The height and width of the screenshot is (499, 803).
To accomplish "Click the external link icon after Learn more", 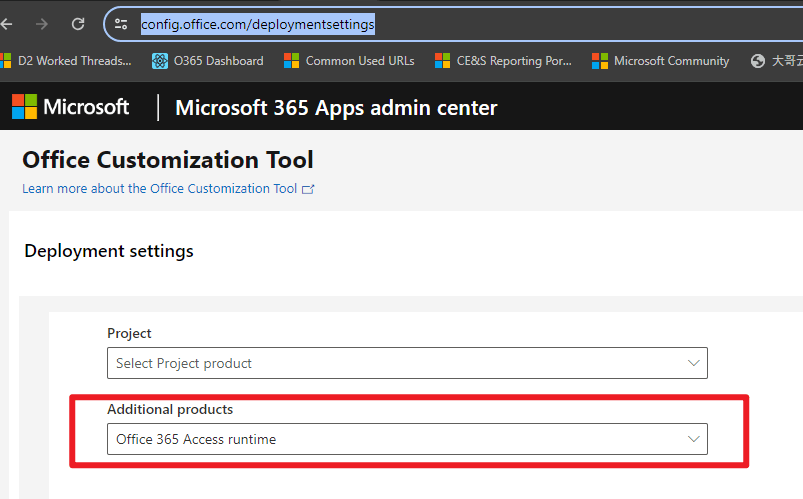I will (x=308, y=189).
